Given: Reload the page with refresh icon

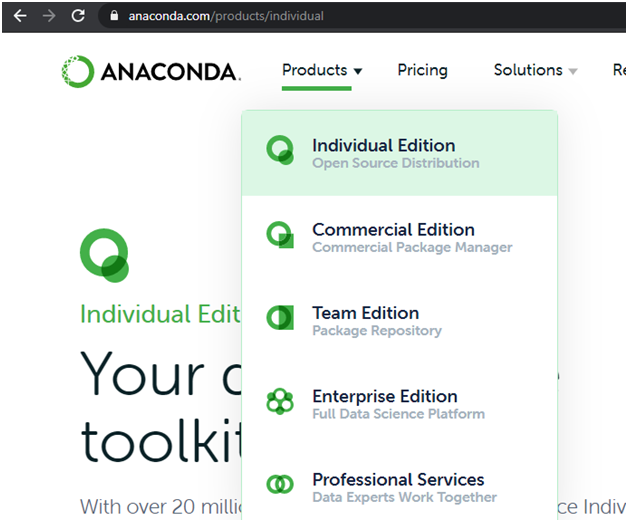Looking at the screenshot, I should (78, 16).
